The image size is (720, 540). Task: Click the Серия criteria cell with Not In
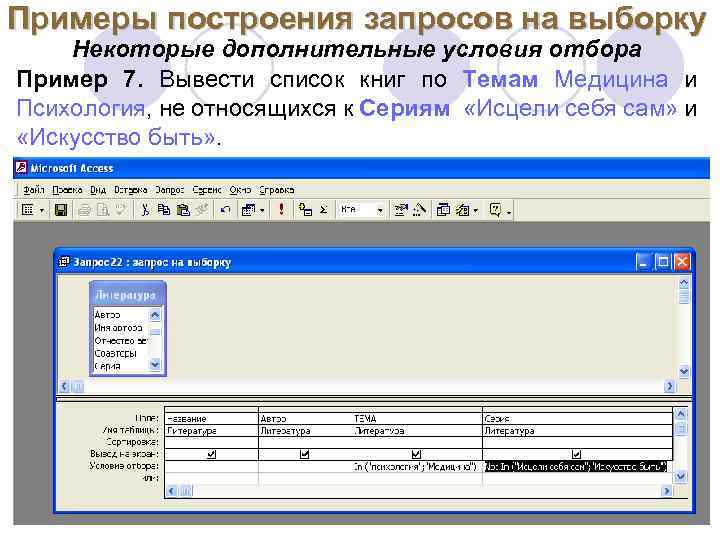(576, 467)
